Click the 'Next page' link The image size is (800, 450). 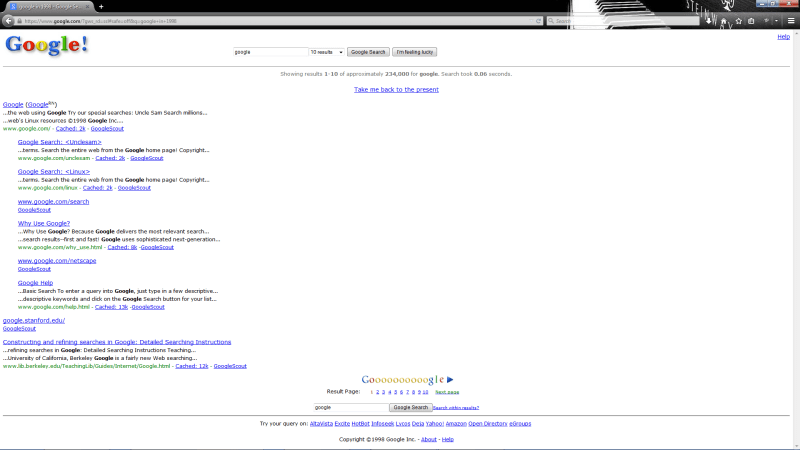(447, 392)
